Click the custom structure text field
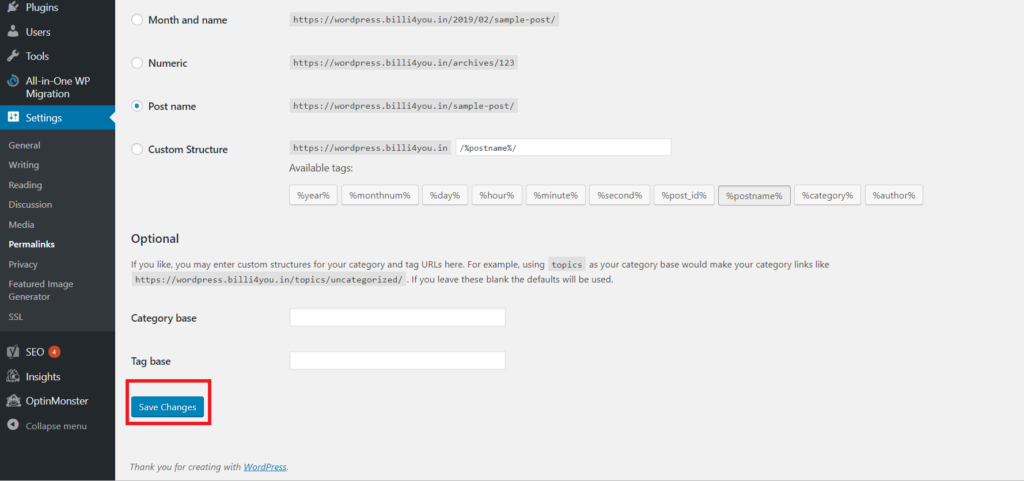 pos(563,147)
